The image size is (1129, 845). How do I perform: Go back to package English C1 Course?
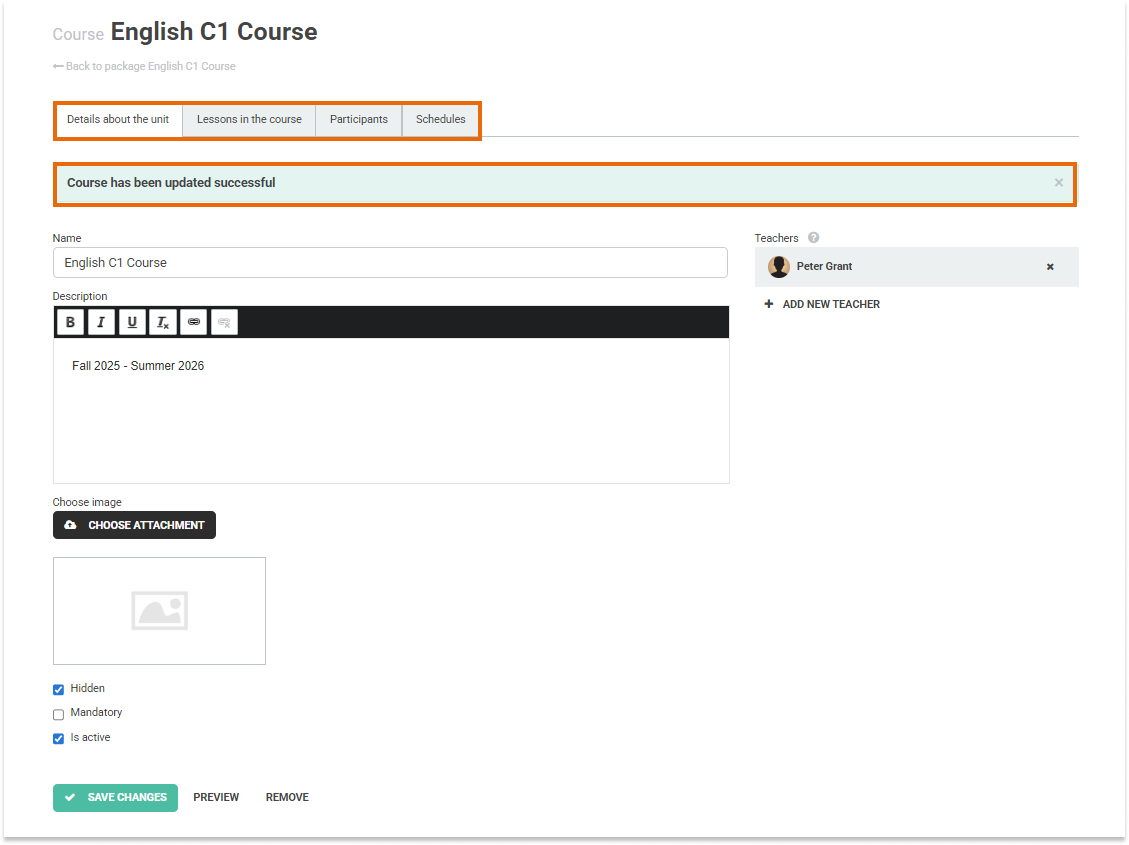click(144, 66)
